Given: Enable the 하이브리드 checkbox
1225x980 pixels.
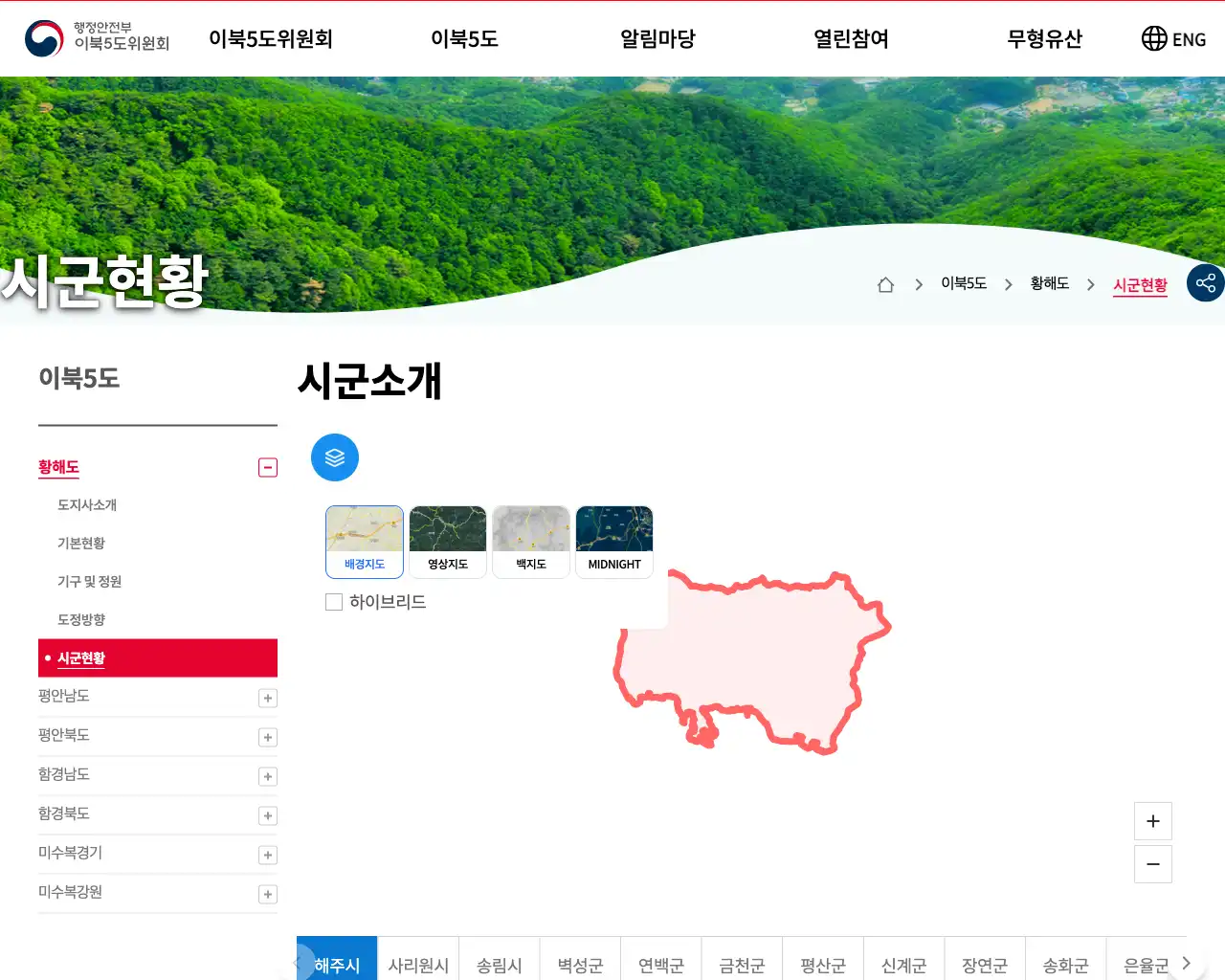Looking at the screenshot, I should point(334,602).
